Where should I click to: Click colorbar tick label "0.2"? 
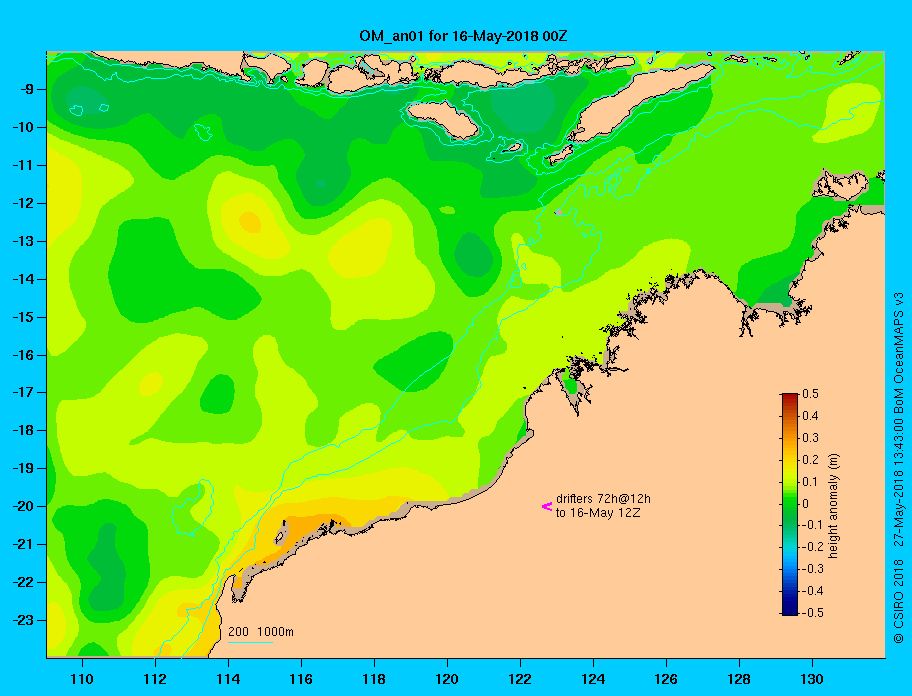(810, 459)
